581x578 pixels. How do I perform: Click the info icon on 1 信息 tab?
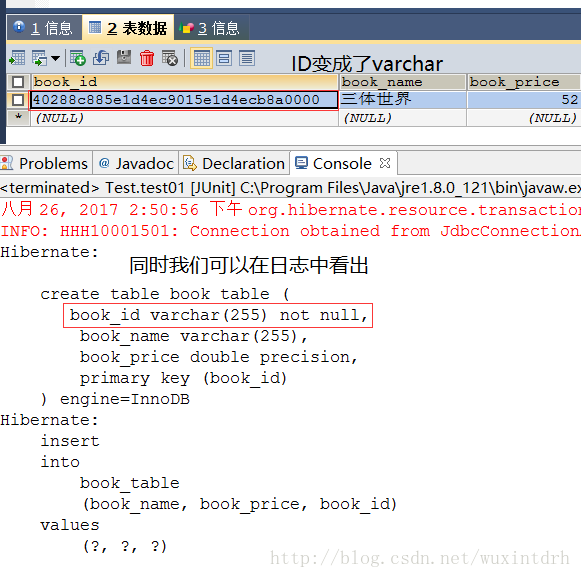tap(19, 27)
